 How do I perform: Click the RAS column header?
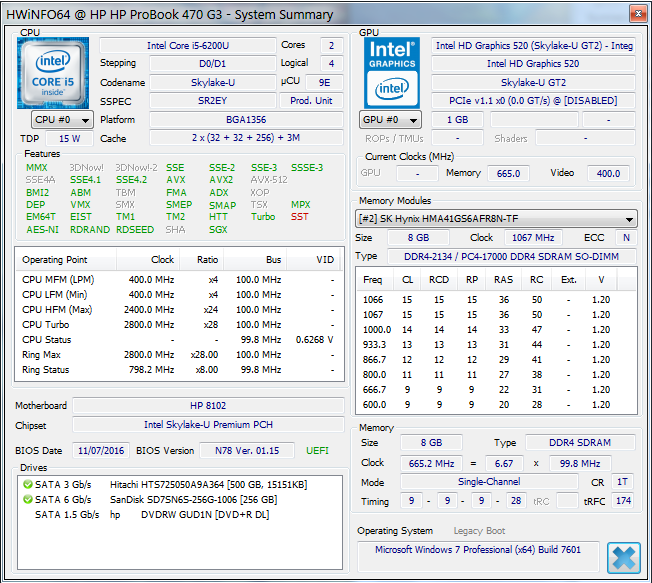tap(503, 280)
